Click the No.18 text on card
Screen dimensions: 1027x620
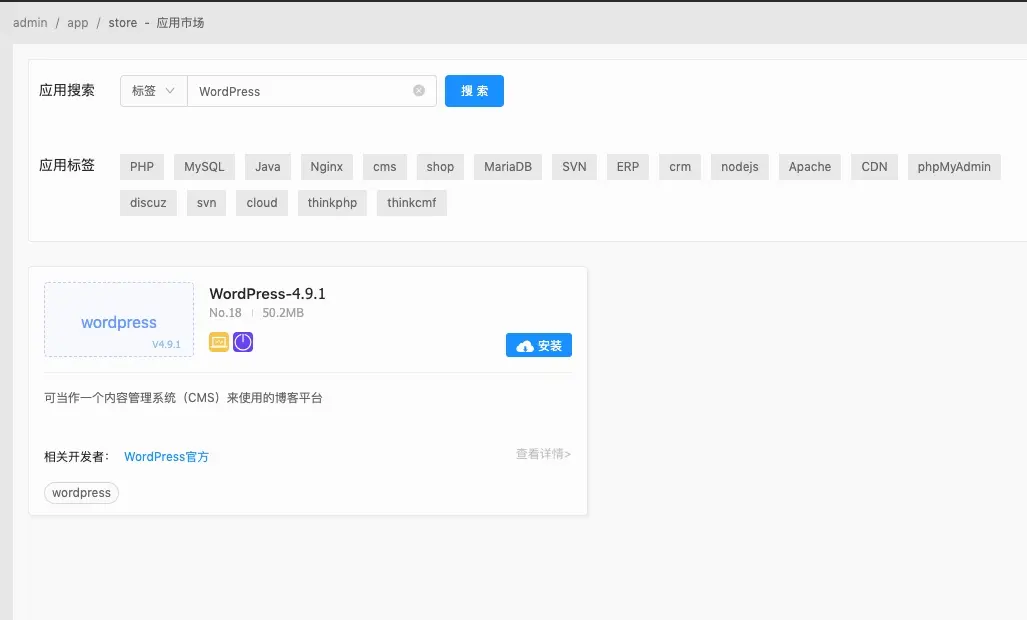(x=225, y=313)
